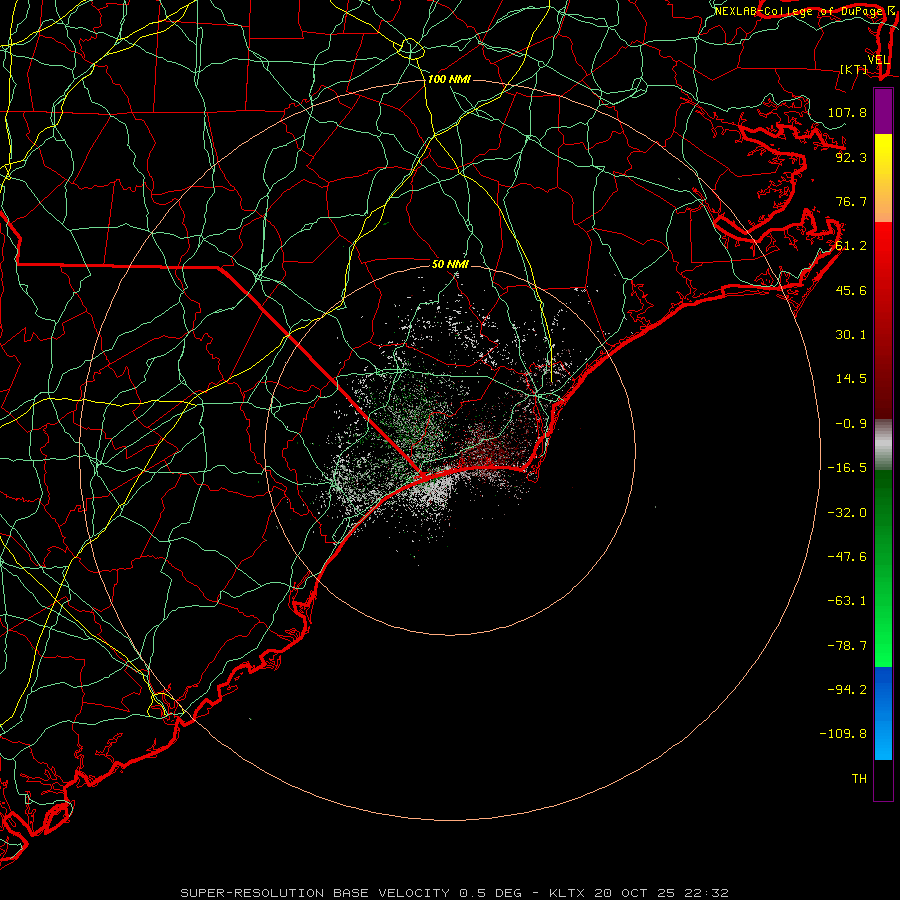Pick the blue segment of color bar
The width and height of the screenshot is (900, 900).
tap(883, 713)
